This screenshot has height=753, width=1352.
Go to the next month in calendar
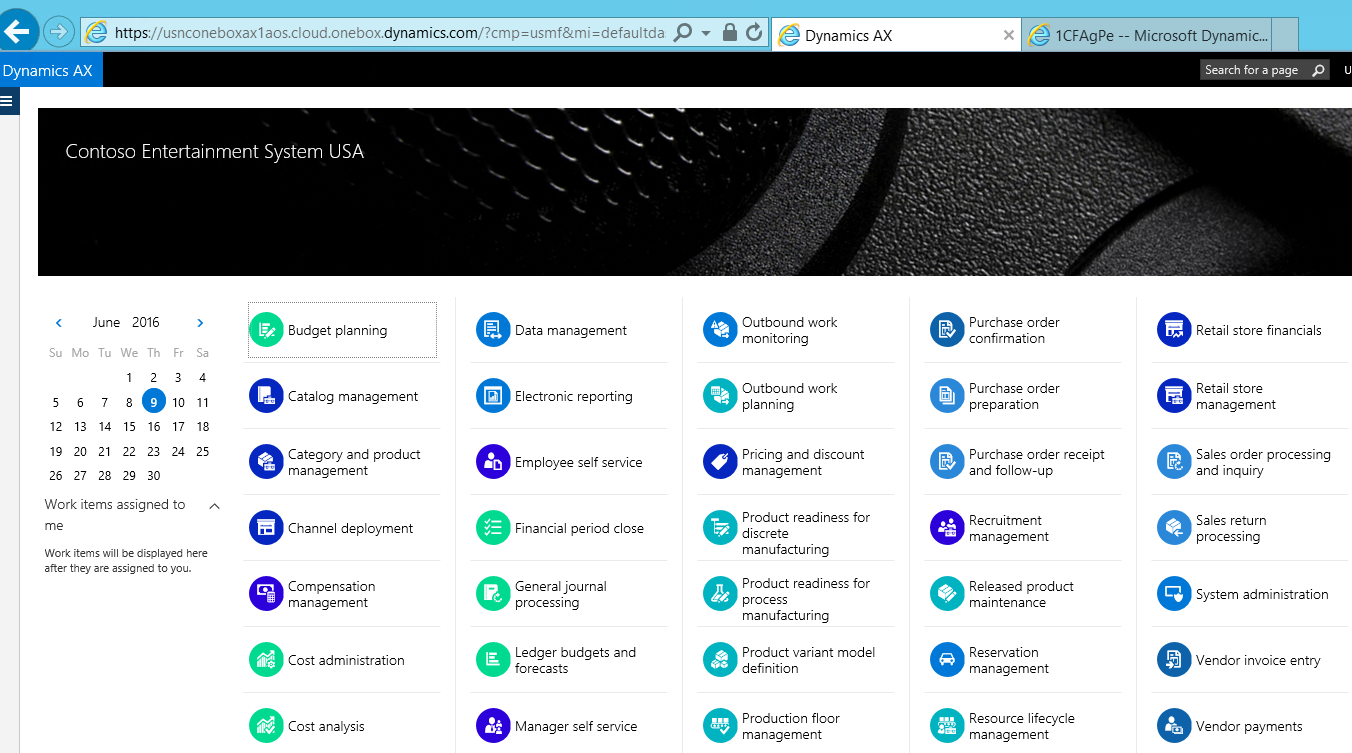(200, 323)
